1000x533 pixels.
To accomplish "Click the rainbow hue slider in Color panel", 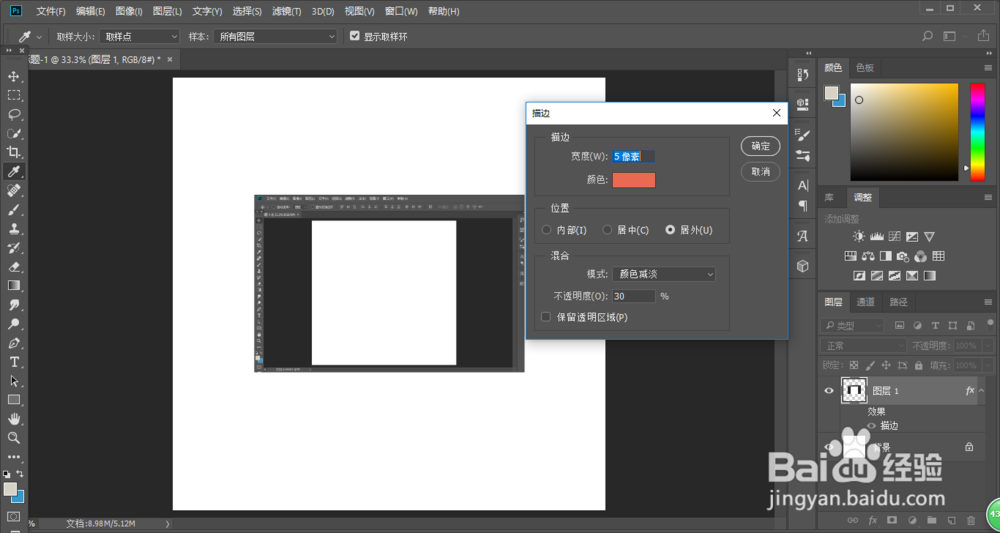I will pyautogui.click(x=977, y=132).
